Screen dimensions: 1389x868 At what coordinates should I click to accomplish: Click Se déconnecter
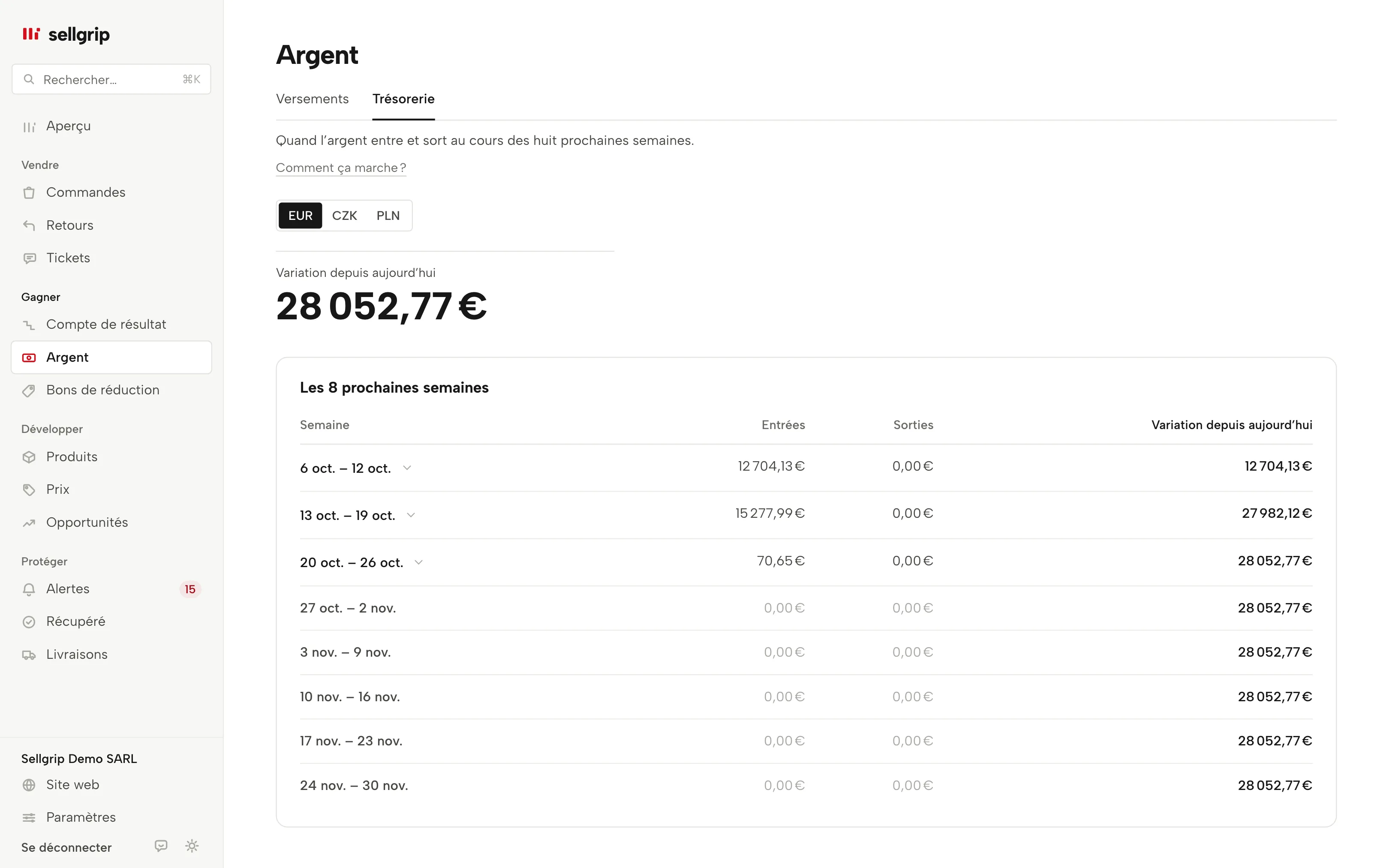click(66, 847)
